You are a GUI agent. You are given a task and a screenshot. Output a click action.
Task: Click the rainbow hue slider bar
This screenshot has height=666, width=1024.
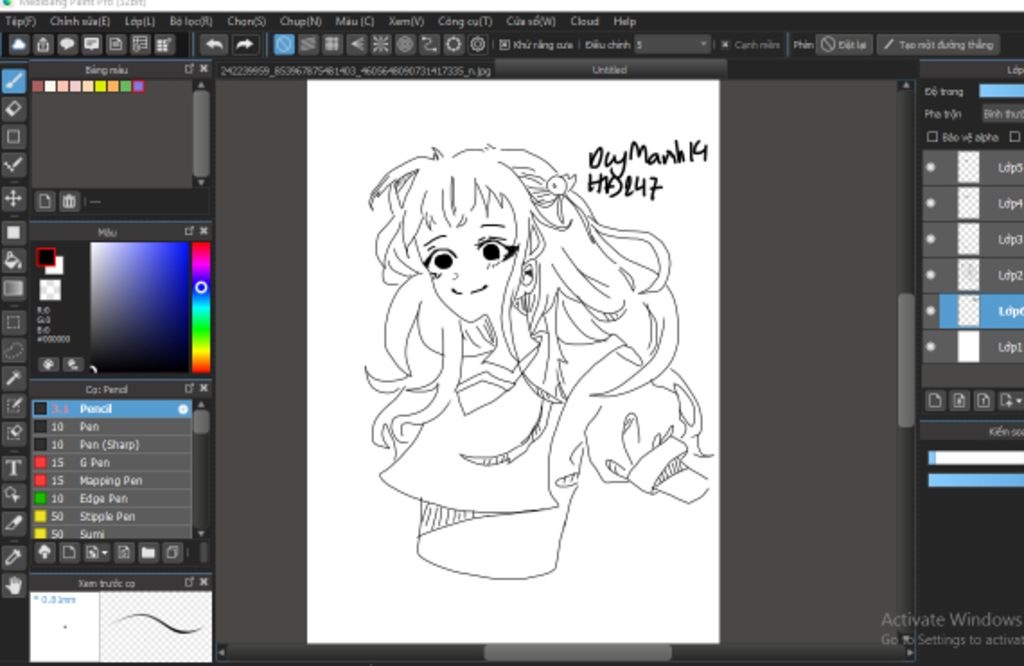pos(200,307)
